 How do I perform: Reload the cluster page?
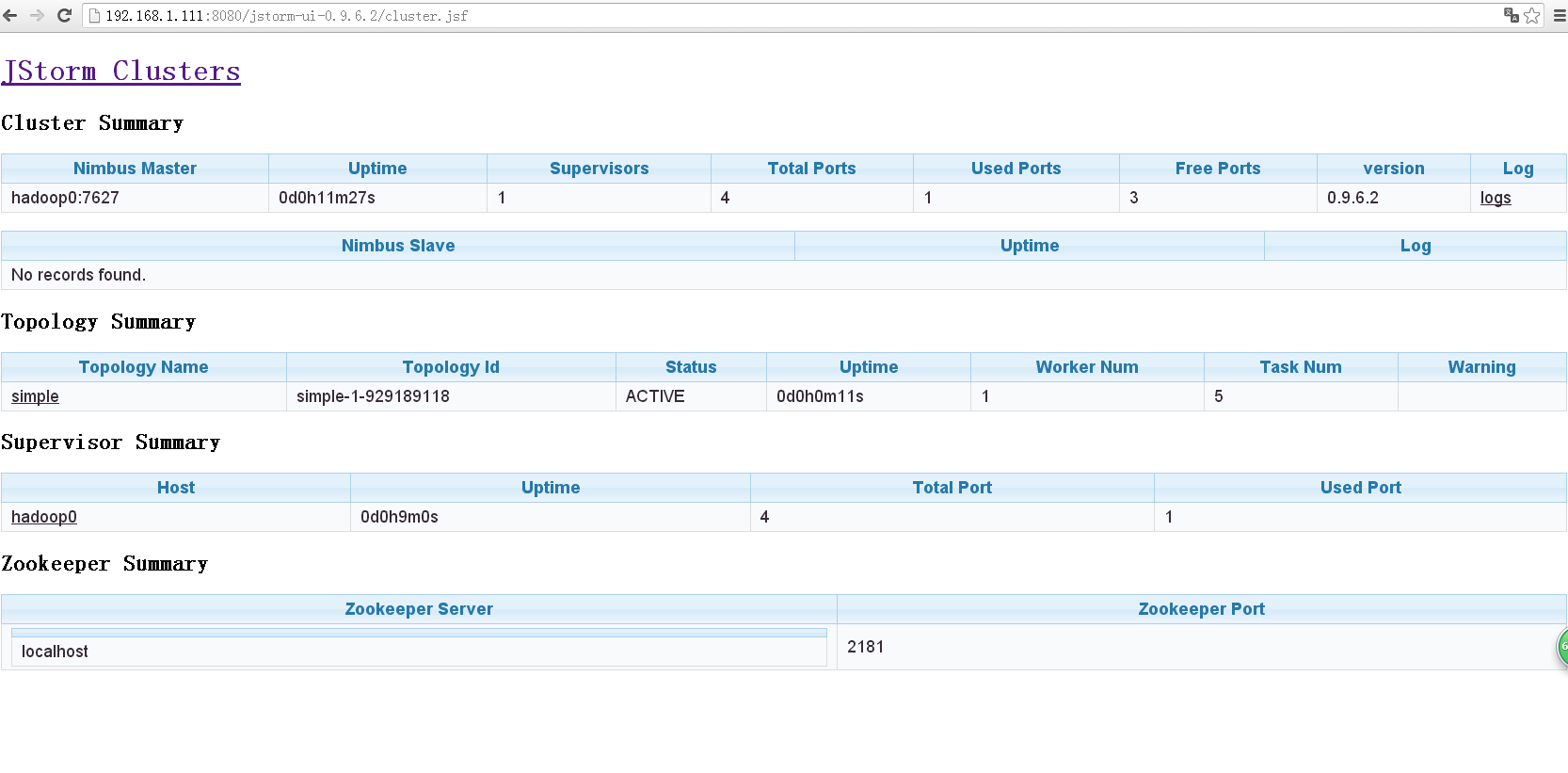point(64,15)
